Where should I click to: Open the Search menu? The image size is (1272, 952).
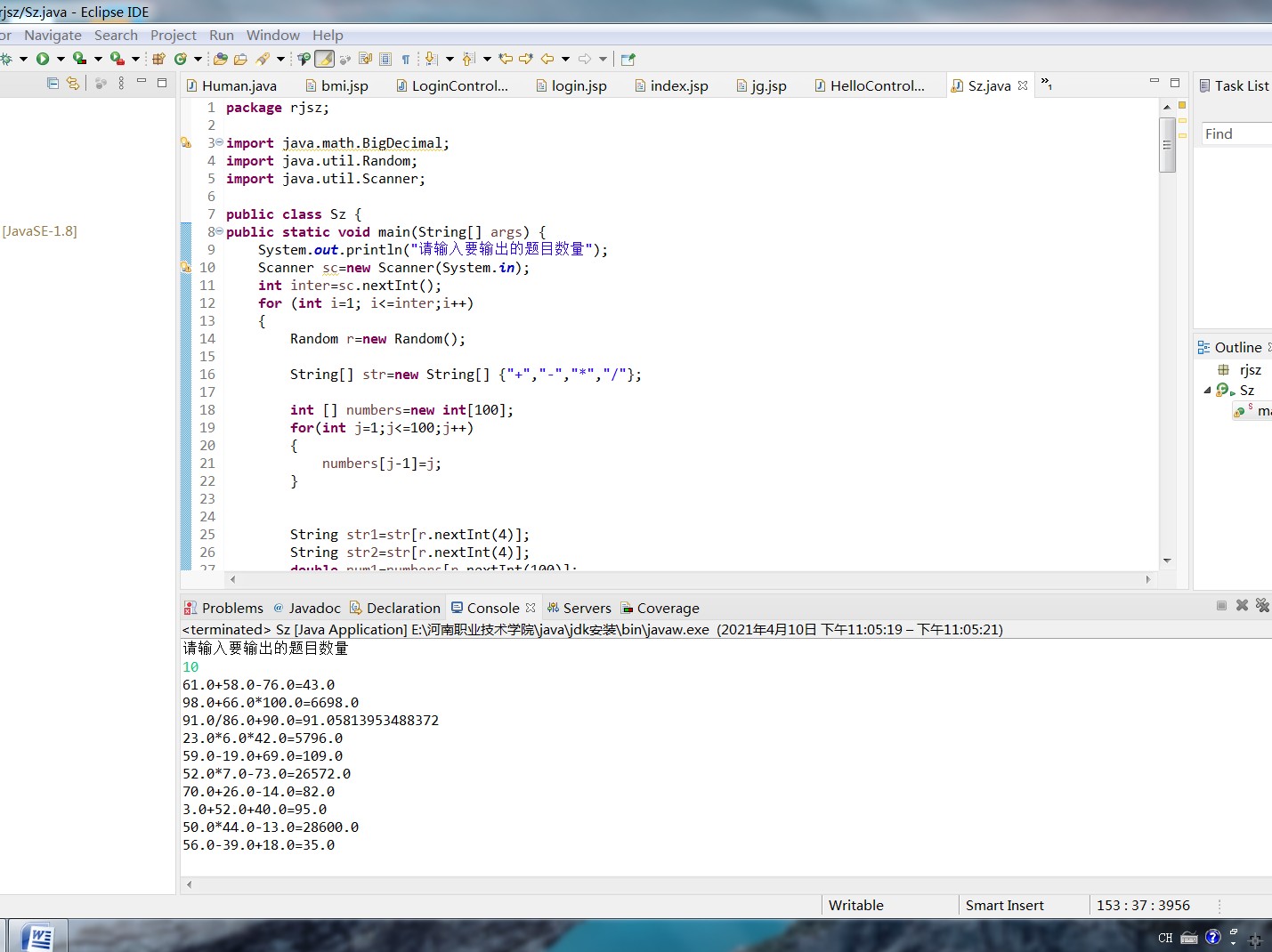coord(116,36)
